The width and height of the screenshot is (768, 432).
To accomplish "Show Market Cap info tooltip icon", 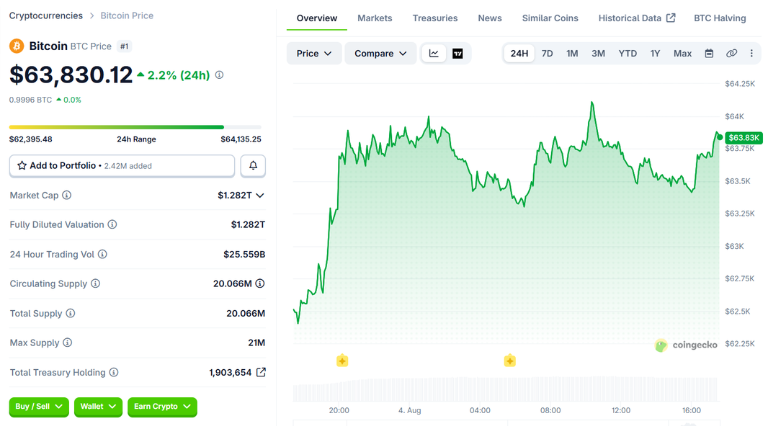I will tap(67, 195).
